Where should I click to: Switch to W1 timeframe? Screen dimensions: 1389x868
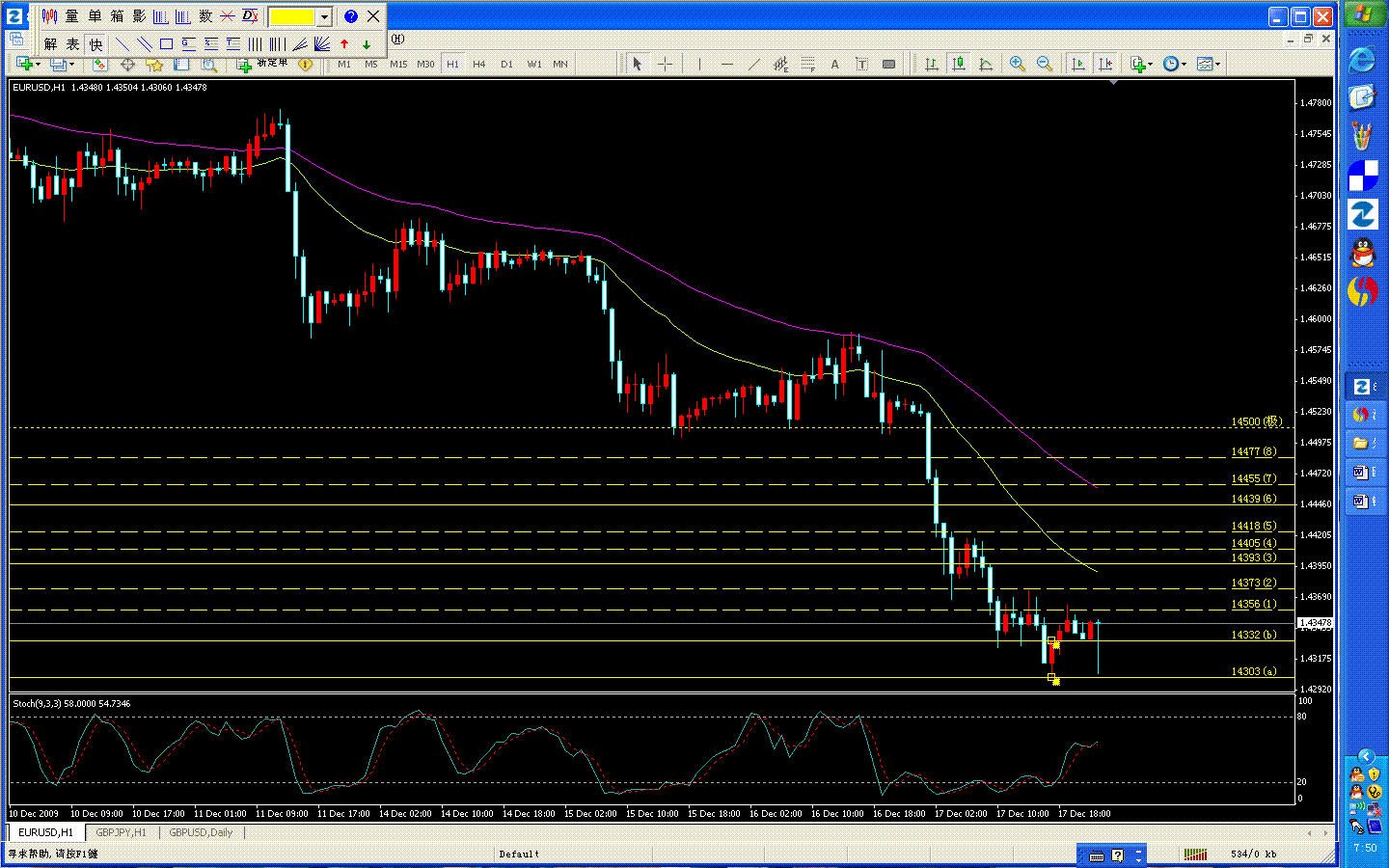(534, 65)
